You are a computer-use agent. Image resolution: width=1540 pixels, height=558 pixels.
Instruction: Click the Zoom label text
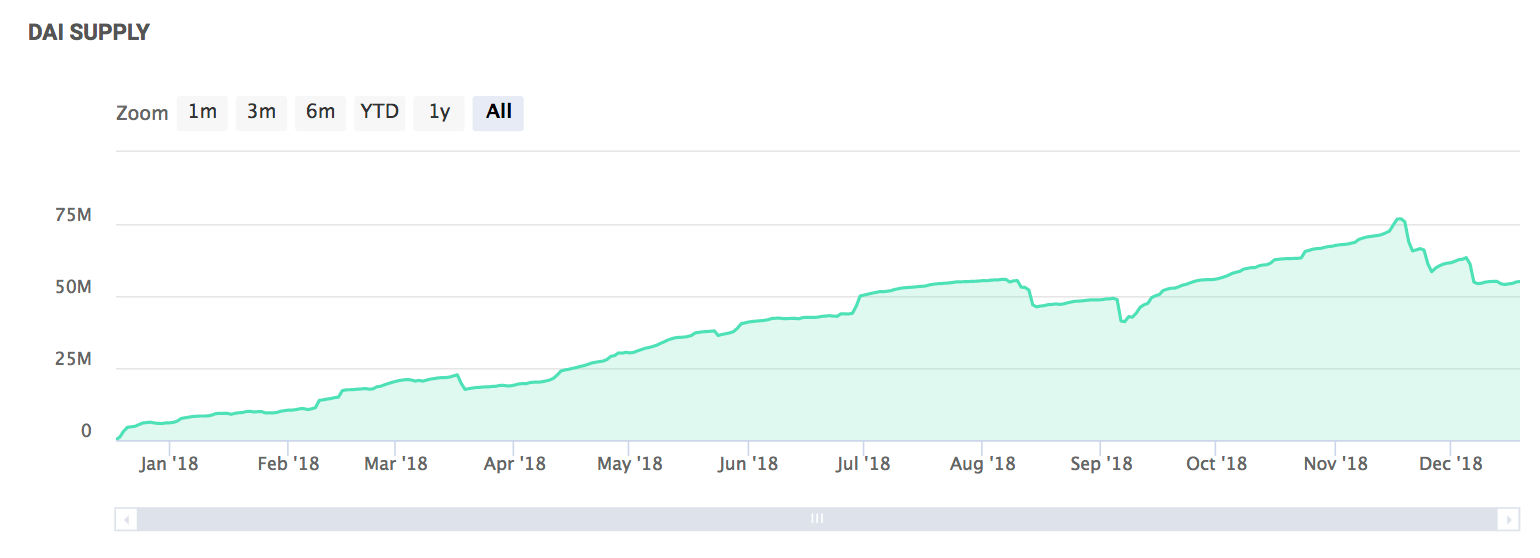click(142, 113)
